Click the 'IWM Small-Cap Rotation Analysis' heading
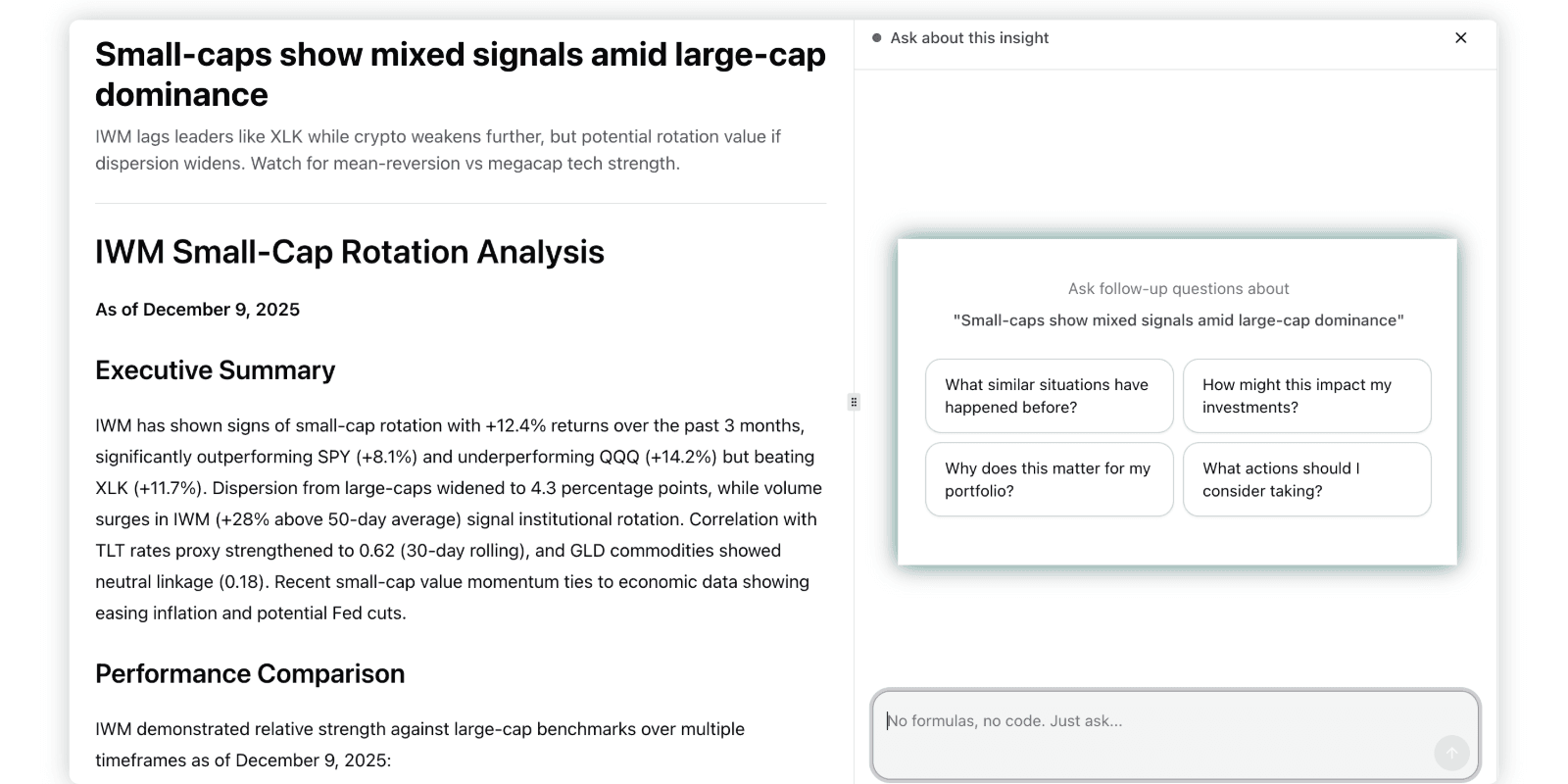1568x784 pixels. [x=349, y=252]
